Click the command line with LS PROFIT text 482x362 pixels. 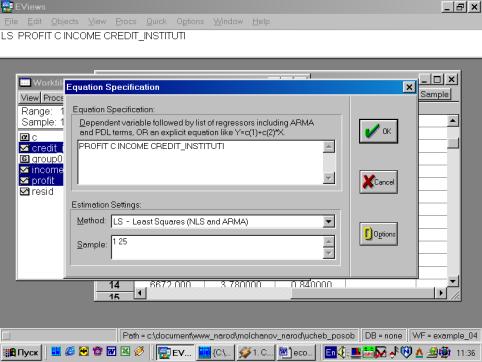click(x=240, y=43)
